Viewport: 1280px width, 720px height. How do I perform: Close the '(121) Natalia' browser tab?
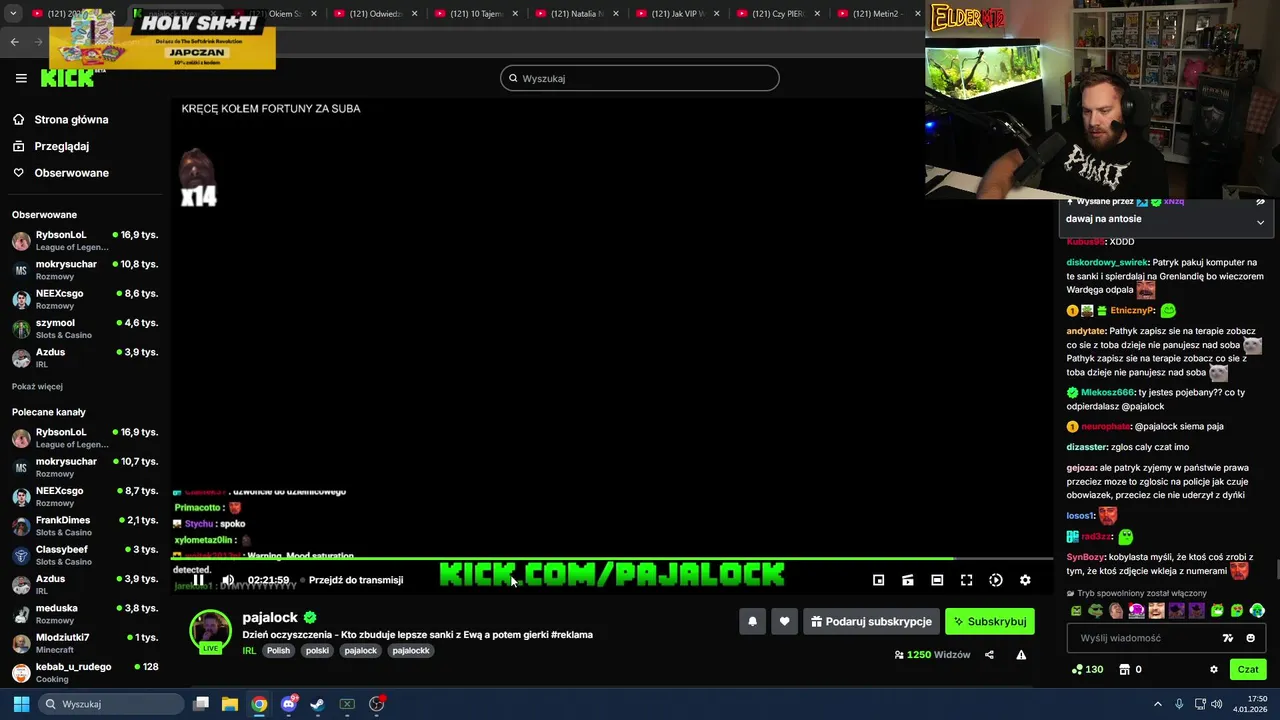coord(616,14)
